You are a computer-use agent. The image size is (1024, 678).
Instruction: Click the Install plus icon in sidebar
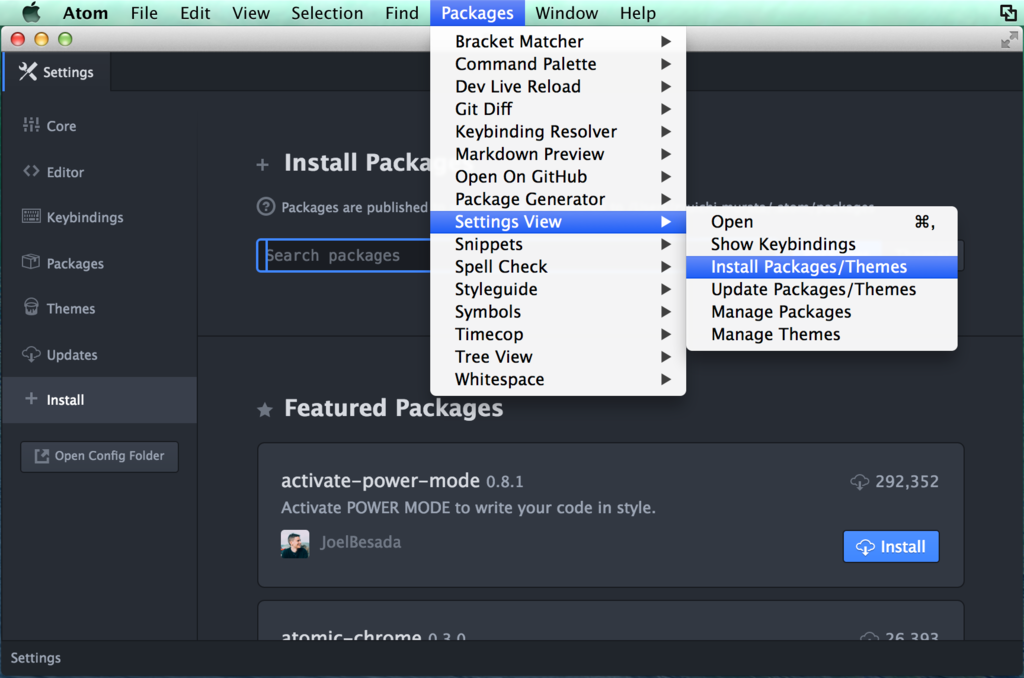pyautogui.click(x=31, y=398)
